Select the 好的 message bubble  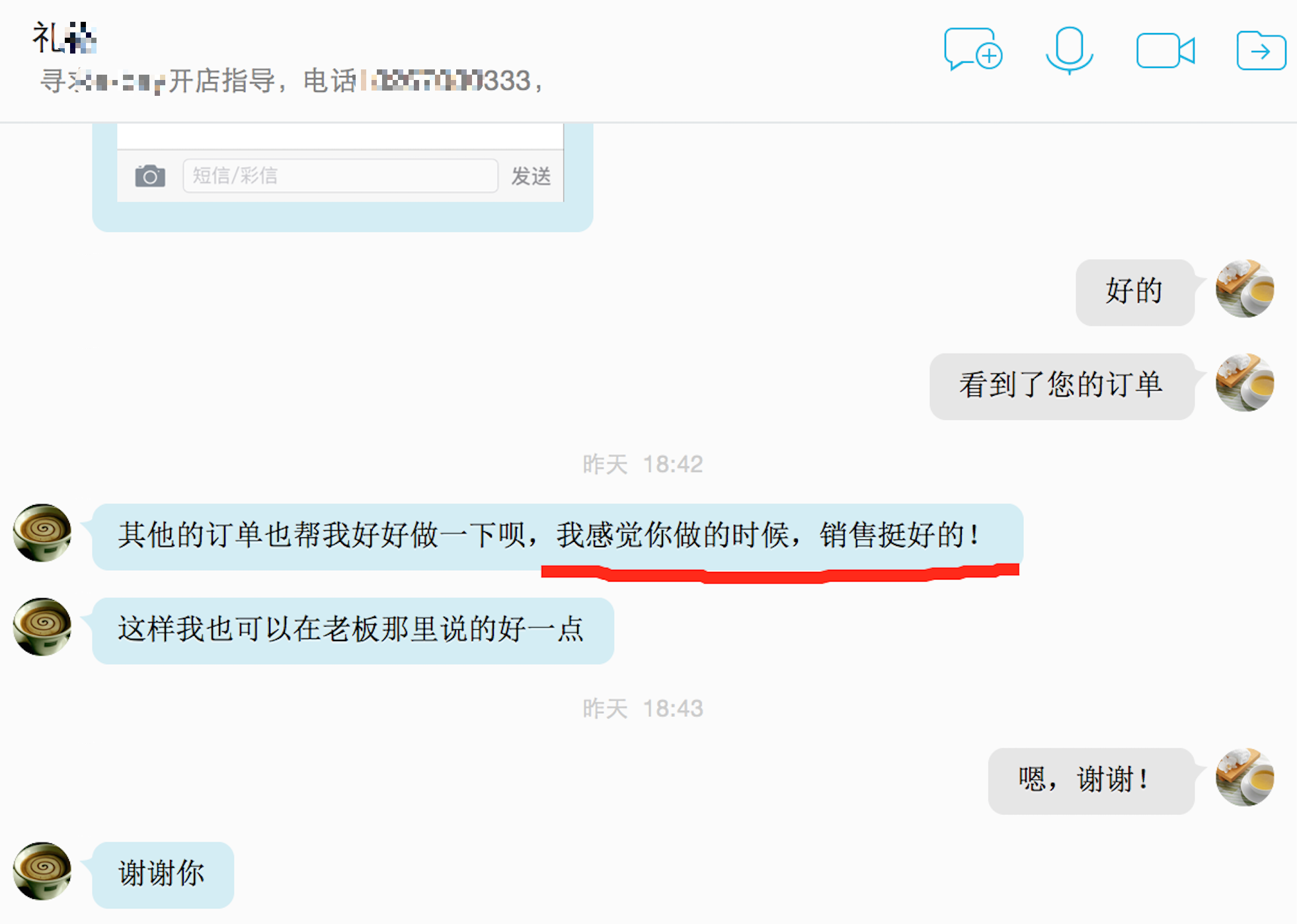coord(1135,292)
